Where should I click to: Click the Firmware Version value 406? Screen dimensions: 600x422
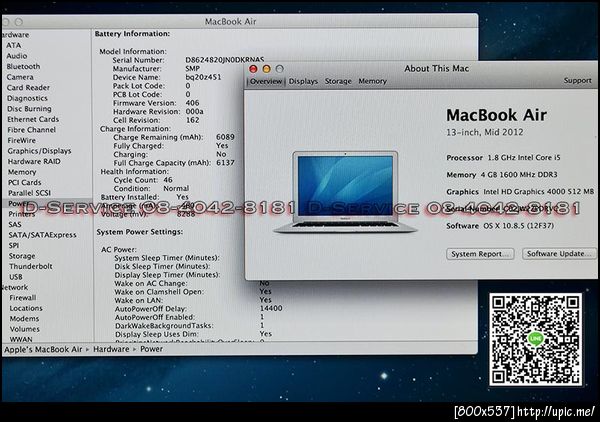point(192,103)
